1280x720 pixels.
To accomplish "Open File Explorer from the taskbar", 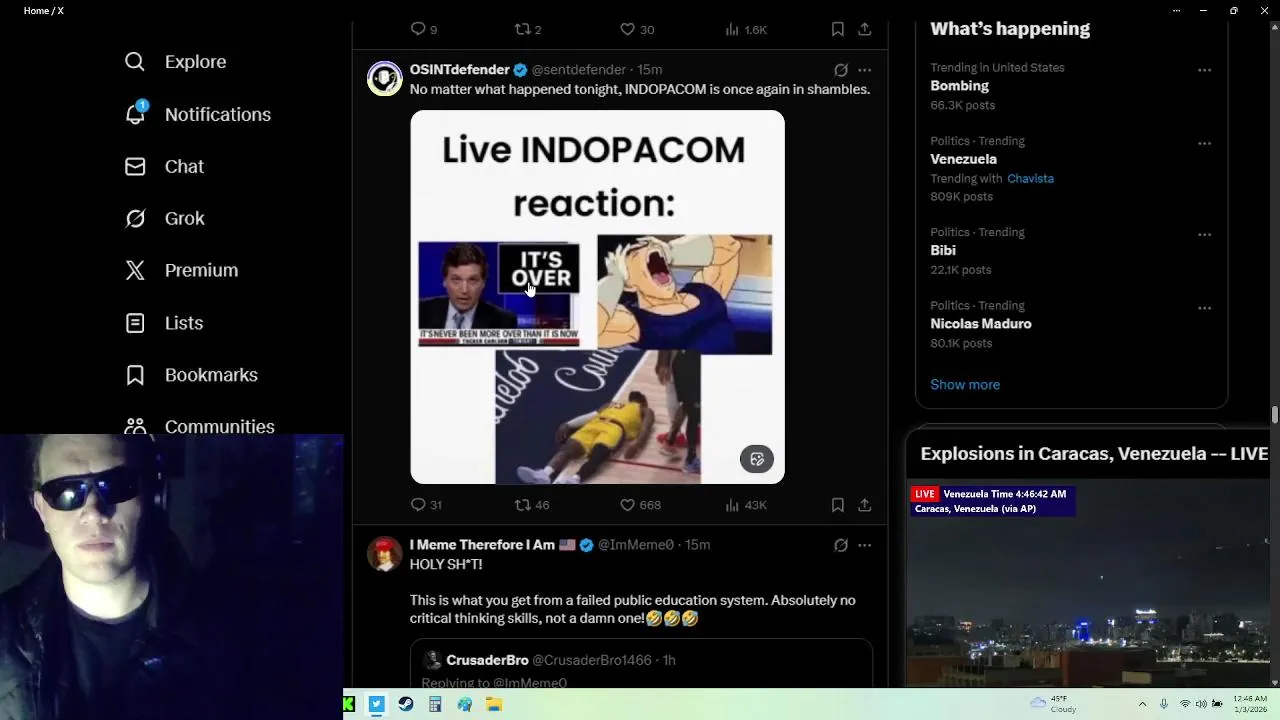I will (x=493, y=704).
